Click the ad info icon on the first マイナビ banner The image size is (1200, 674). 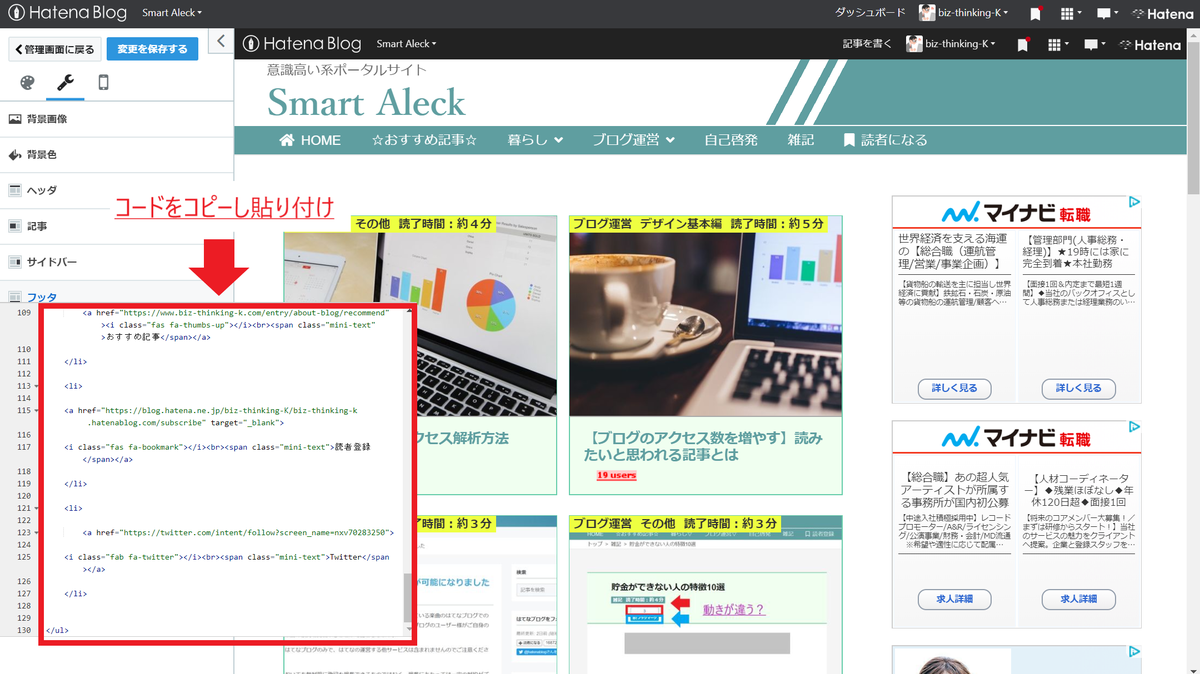pos(1133,202)
